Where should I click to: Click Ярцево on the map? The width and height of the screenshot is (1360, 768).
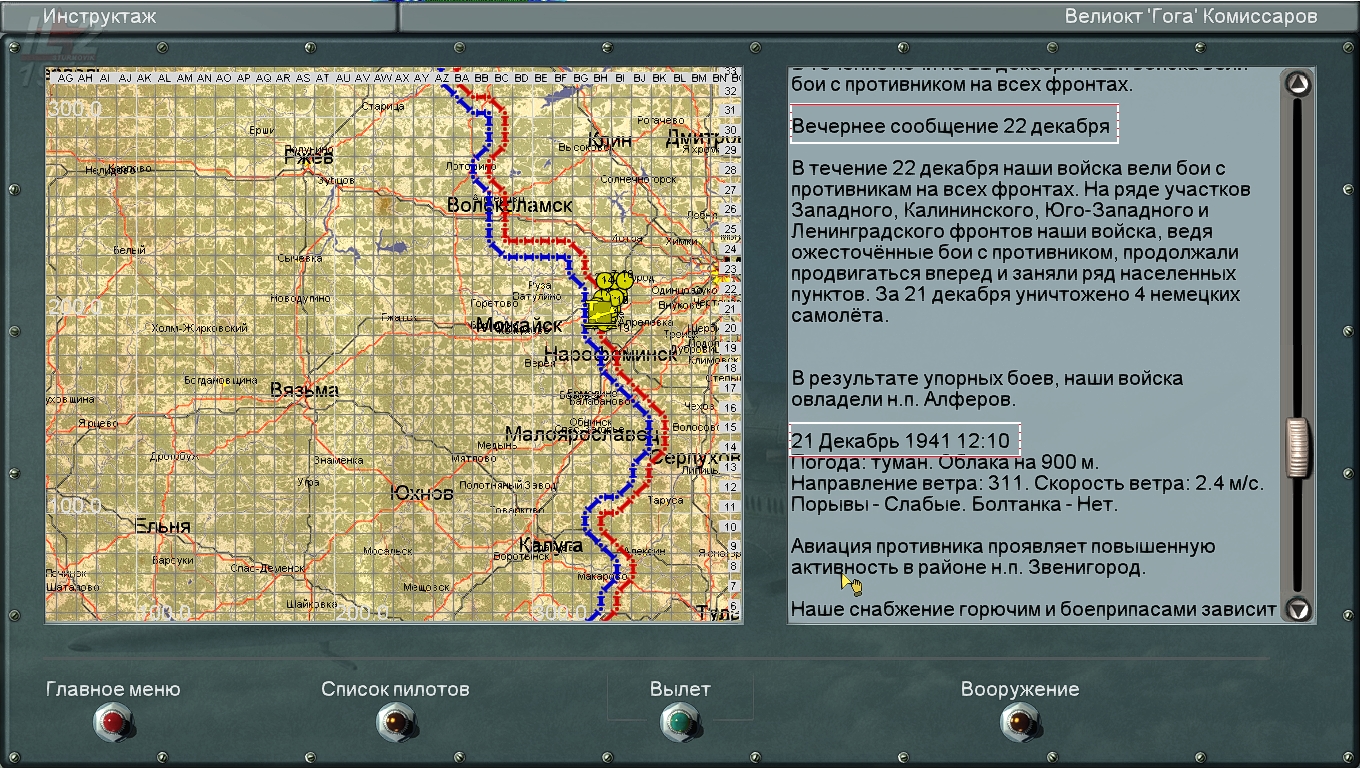point(98,423)
